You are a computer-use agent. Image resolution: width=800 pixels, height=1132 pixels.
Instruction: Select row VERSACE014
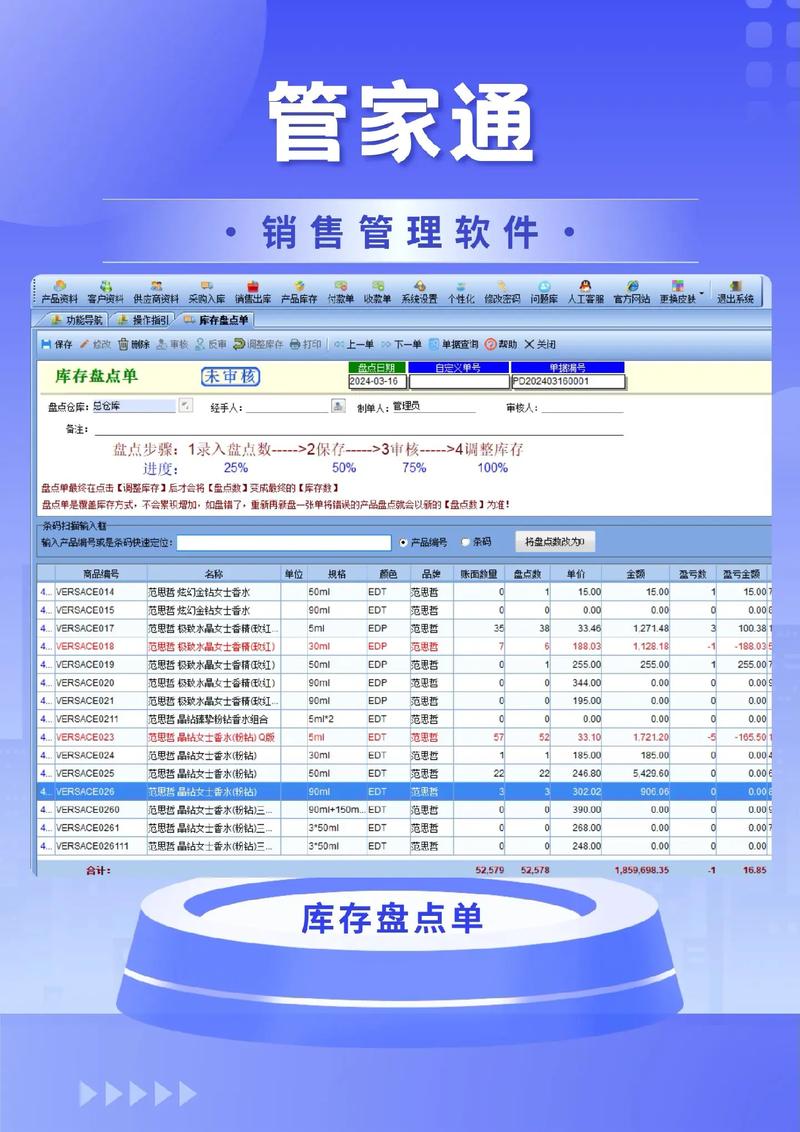click(404, 592)
